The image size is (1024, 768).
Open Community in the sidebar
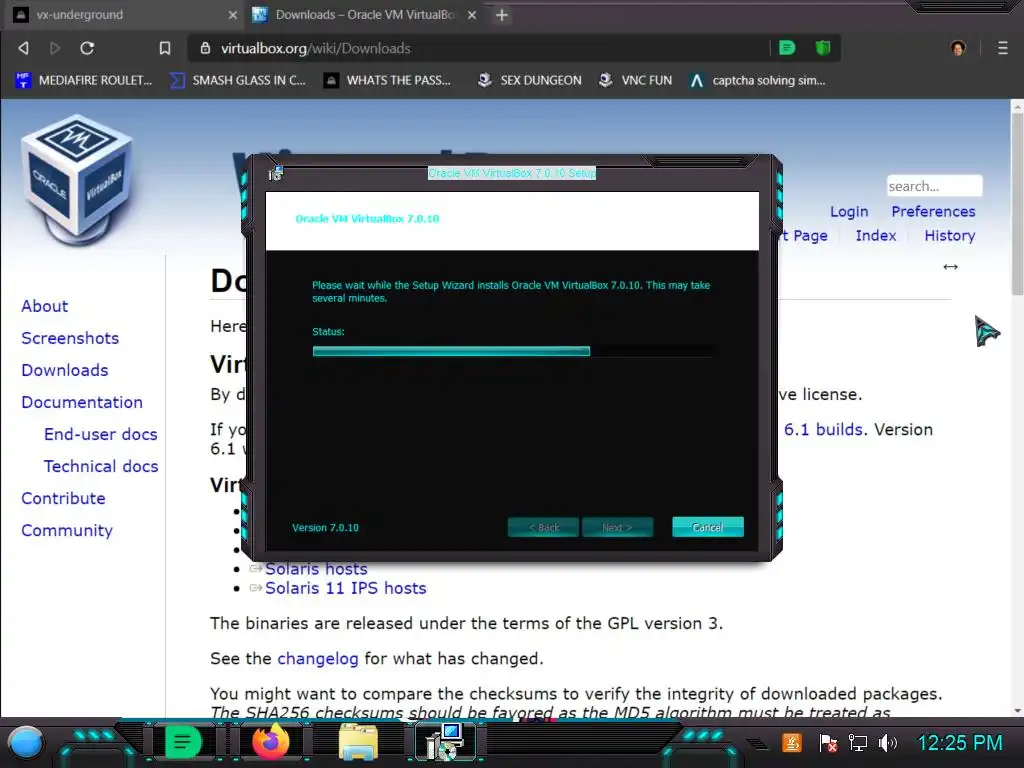67,530
